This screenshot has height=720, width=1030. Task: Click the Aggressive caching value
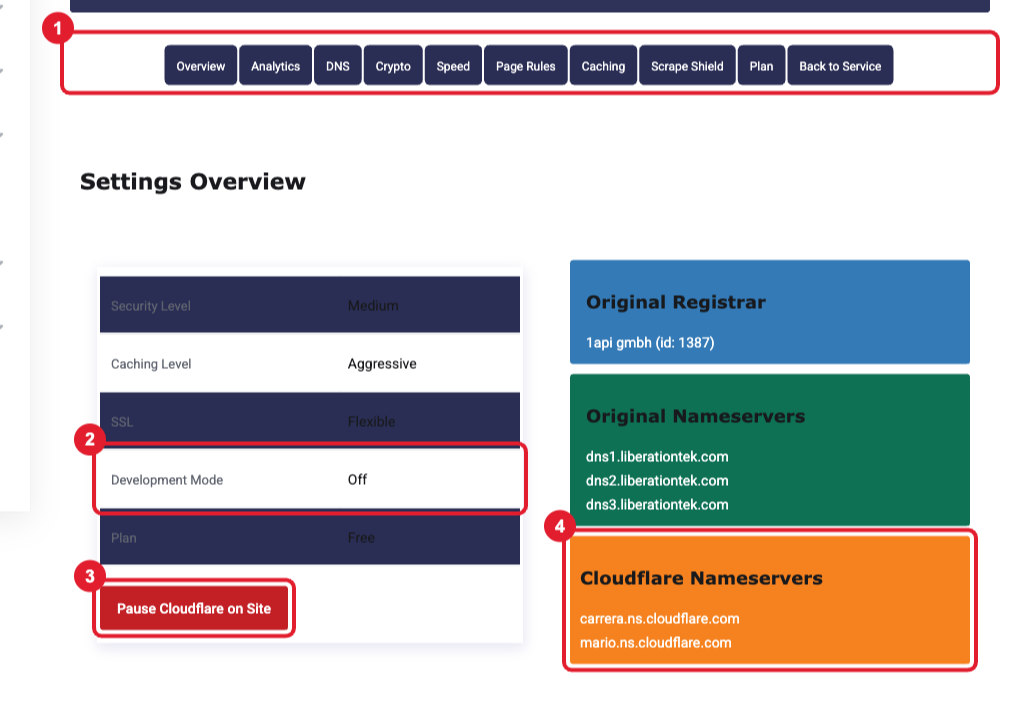click(x=382, y=364)
